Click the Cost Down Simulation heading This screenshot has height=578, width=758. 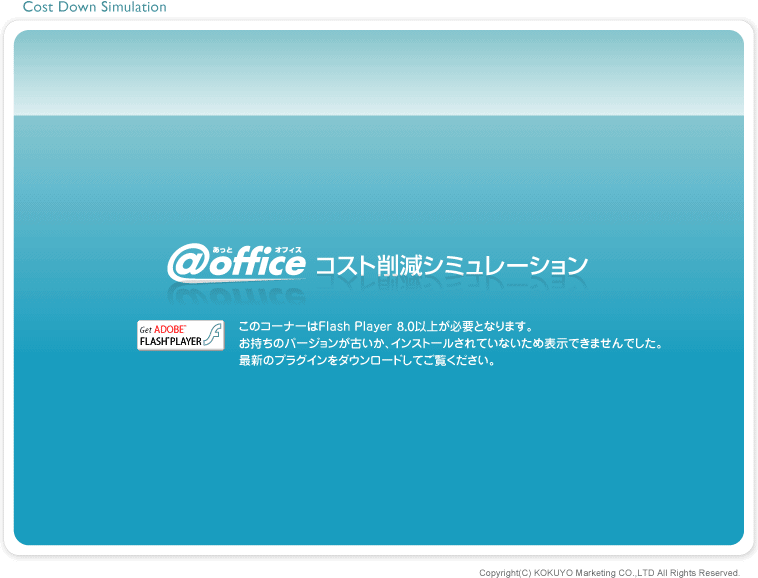pyautogui.click(x=95, y=7)
